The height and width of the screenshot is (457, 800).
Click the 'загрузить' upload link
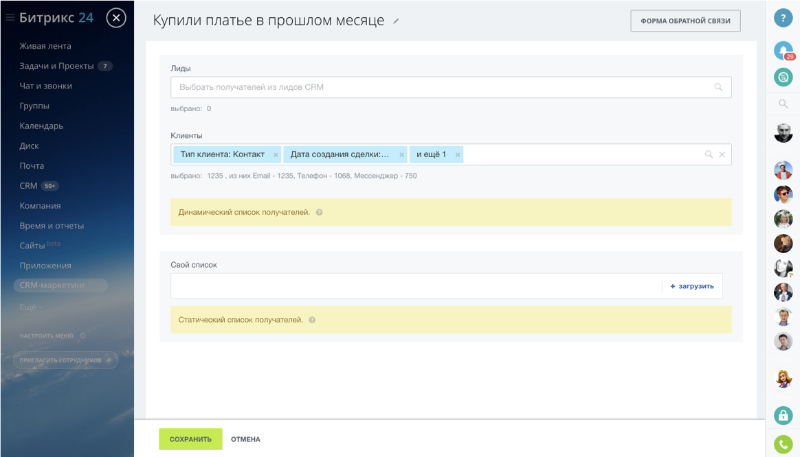click(692, 286)
